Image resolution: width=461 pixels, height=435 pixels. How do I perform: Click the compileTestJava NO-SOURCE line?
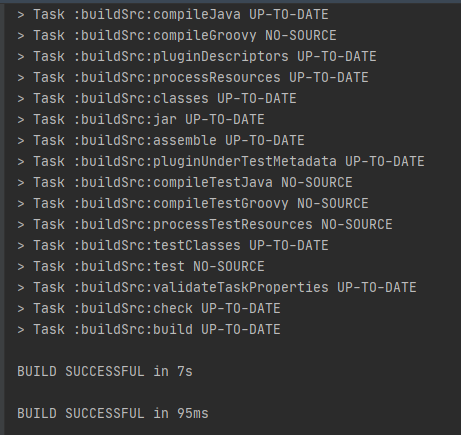point(185,183)
